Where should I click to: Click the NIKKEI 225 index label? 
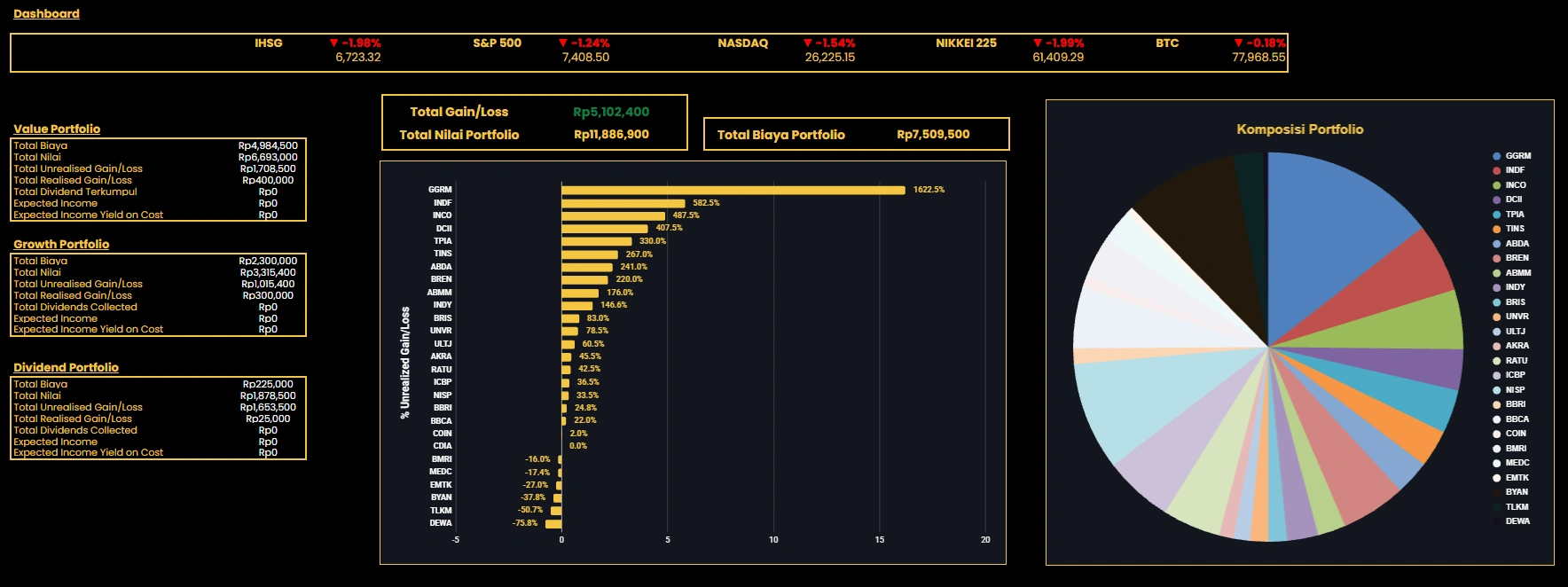966,43
